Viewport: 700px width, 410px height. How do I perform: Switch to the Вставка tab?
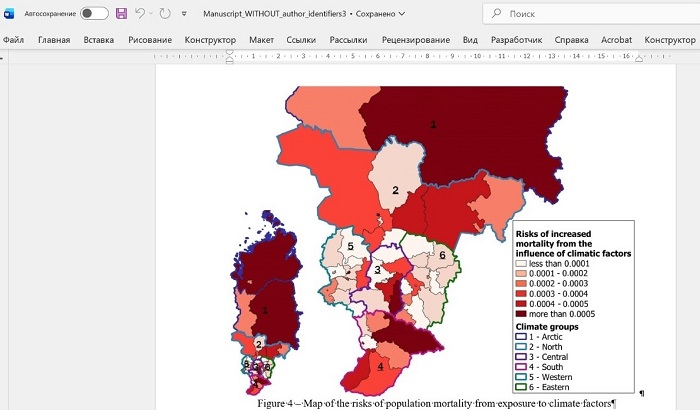tap(98, 40)
